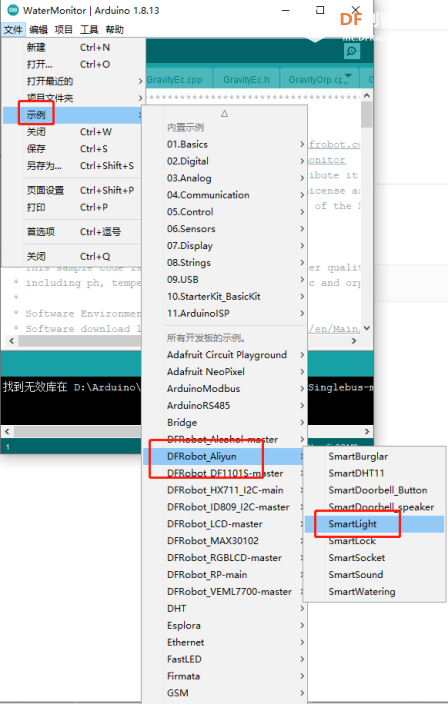Viewport: 448px width, 705px height.
Task: Open the 08.Strings examples submenu
Action: [x=225, y=263]
